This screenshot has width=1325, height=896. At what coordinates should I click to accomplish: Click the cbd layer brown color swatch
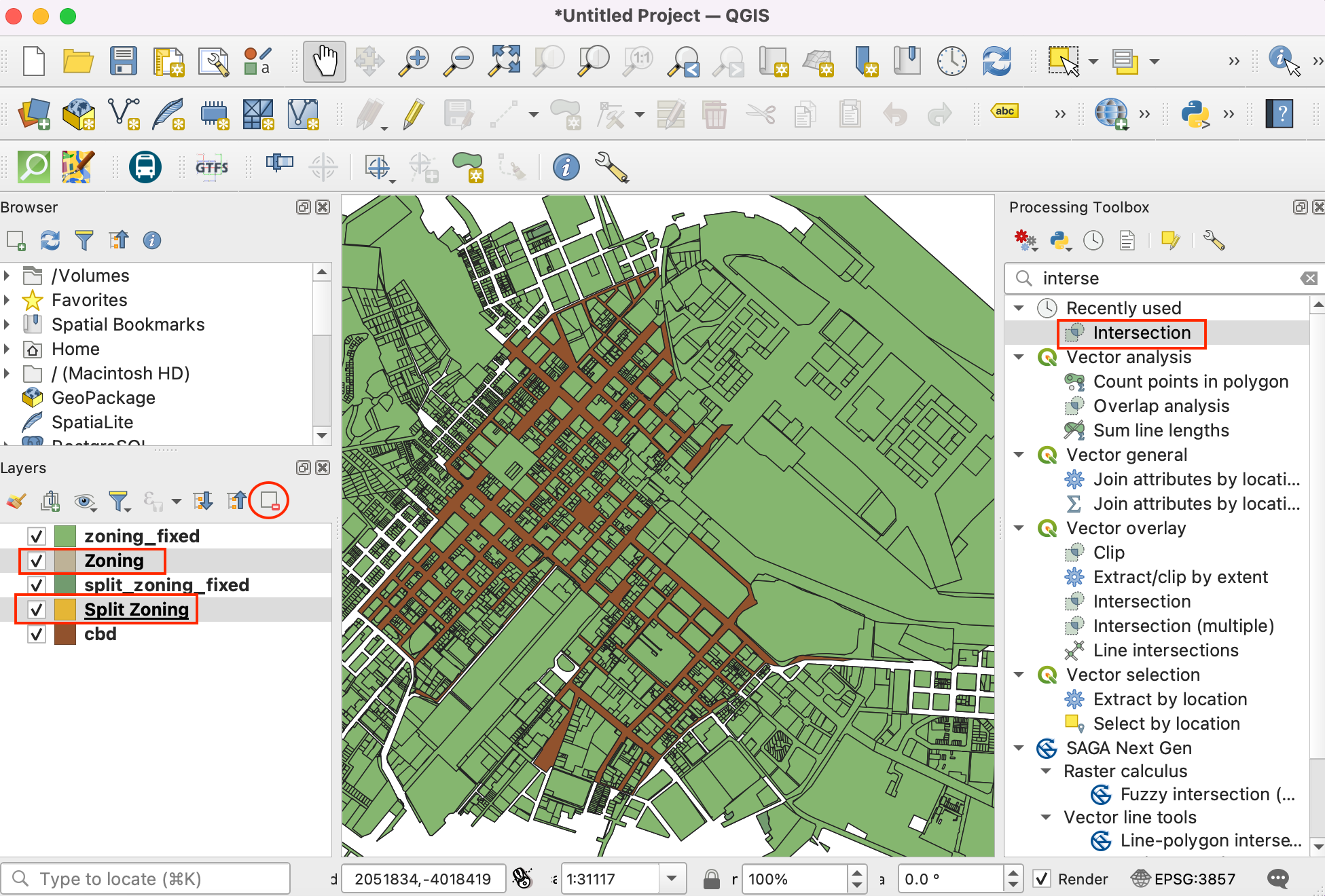[x=65, y=634]
